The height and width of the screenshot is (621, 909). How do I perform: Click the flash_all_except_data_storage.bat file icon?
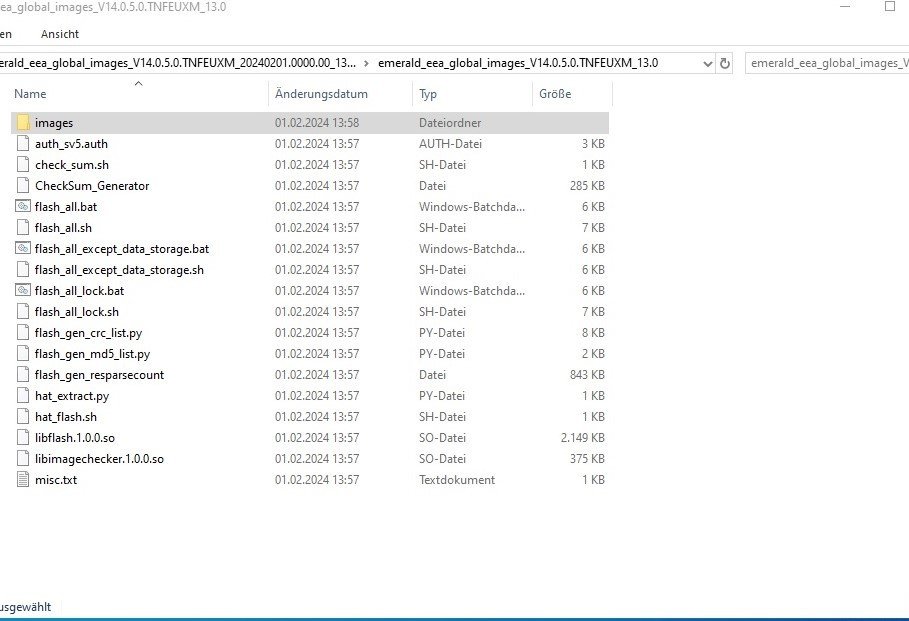point(23,249)
